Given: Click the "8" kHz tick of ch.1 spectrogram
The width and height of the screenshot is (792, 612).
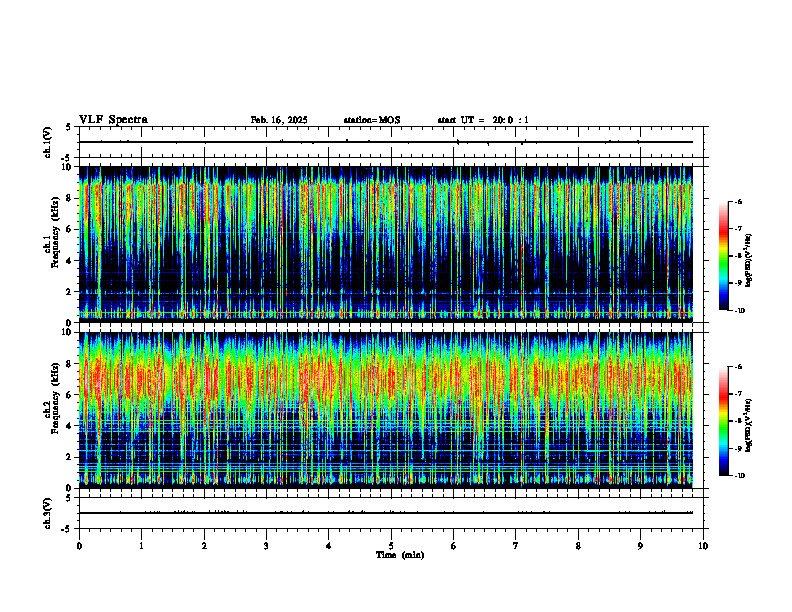Looking at the screenshot, I should click(x=70, y=198).
